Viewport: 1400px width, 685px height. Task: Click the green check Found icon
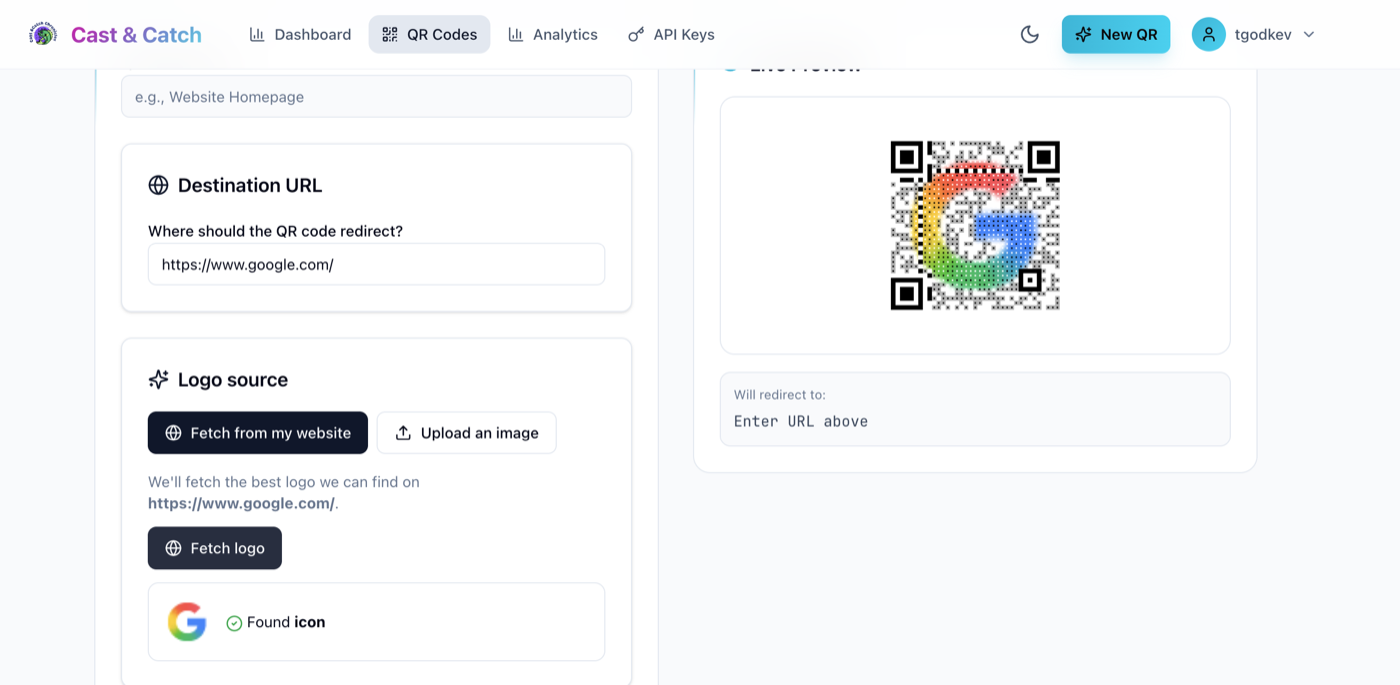point(234,623)
